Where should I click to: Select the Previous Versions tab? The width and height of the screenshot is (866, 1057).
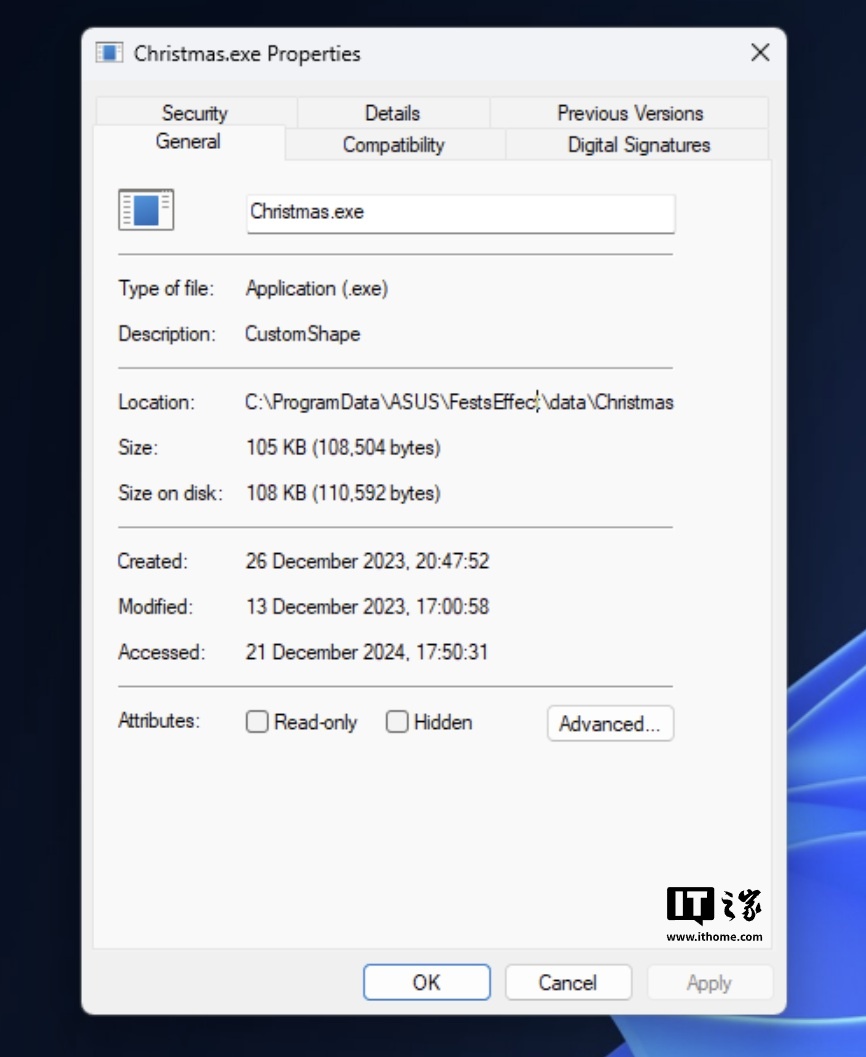tap(630, 113)
